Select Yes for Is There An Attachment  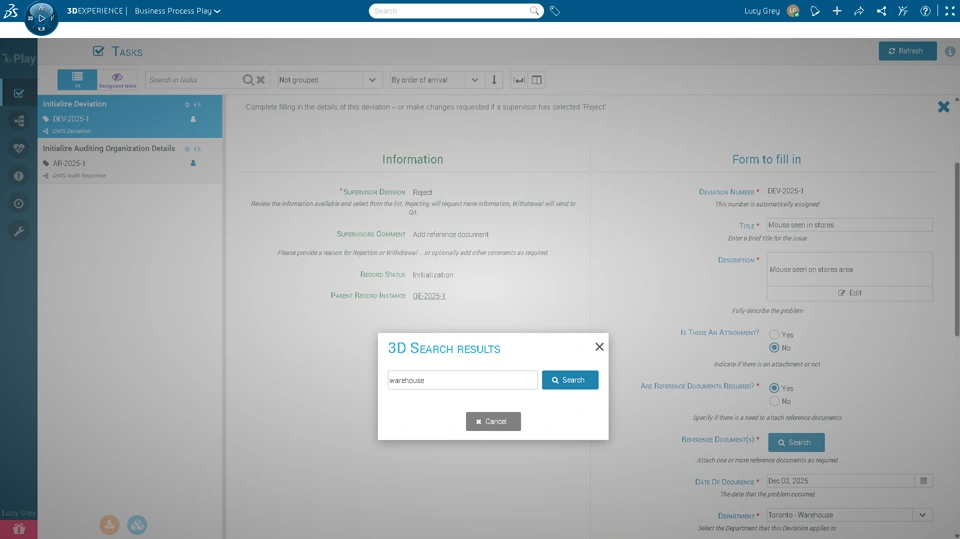pyautogui.click(x=774, y=334)
